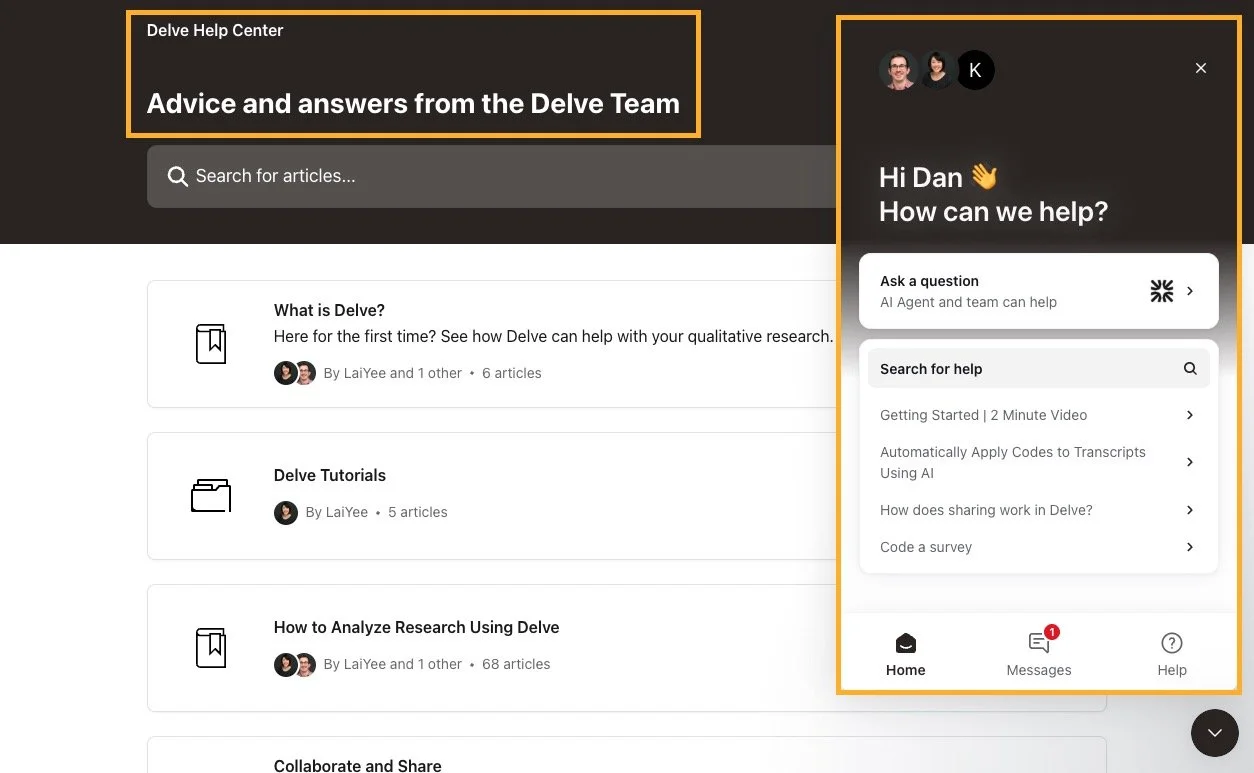Switch to the Messages tab
Viewport: 1254px width, 773px height.
pos(1039,653)
